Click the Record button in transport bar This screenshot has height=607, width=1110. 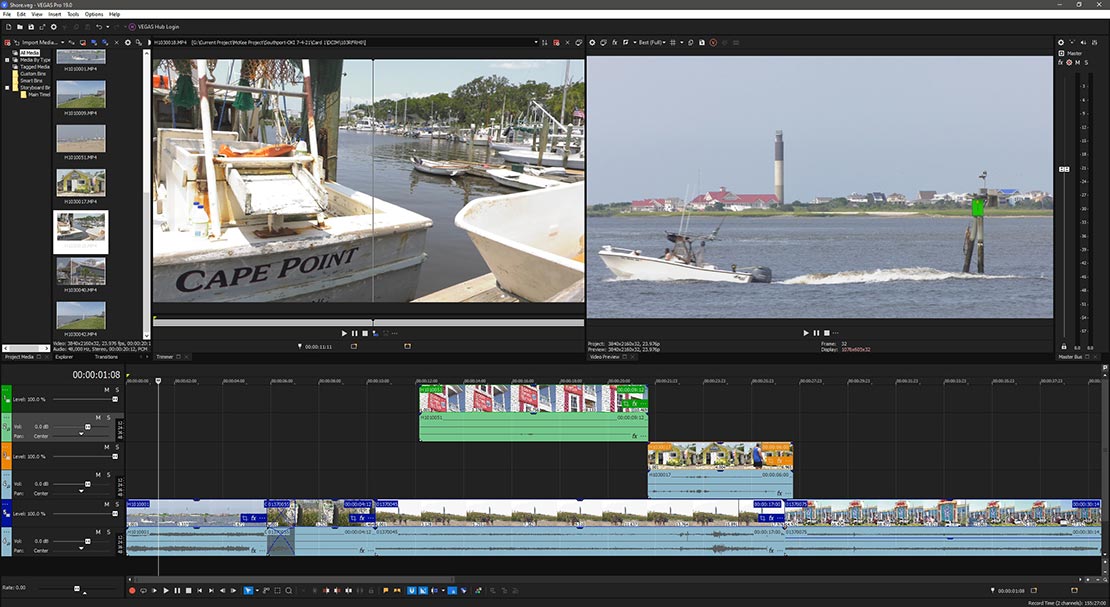tap(132, 590)
